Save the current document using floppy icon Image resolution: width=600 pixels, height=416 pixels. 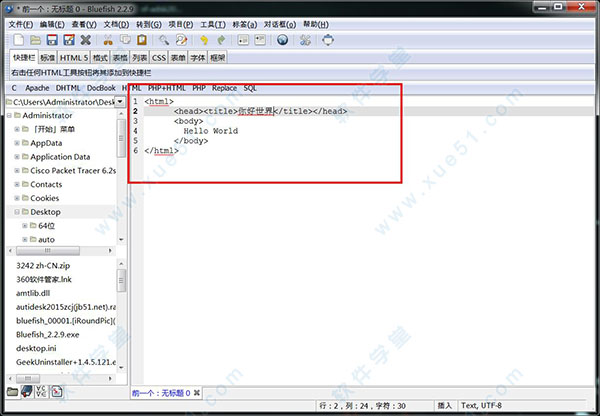pyautogui.click(x=52, y=40)
